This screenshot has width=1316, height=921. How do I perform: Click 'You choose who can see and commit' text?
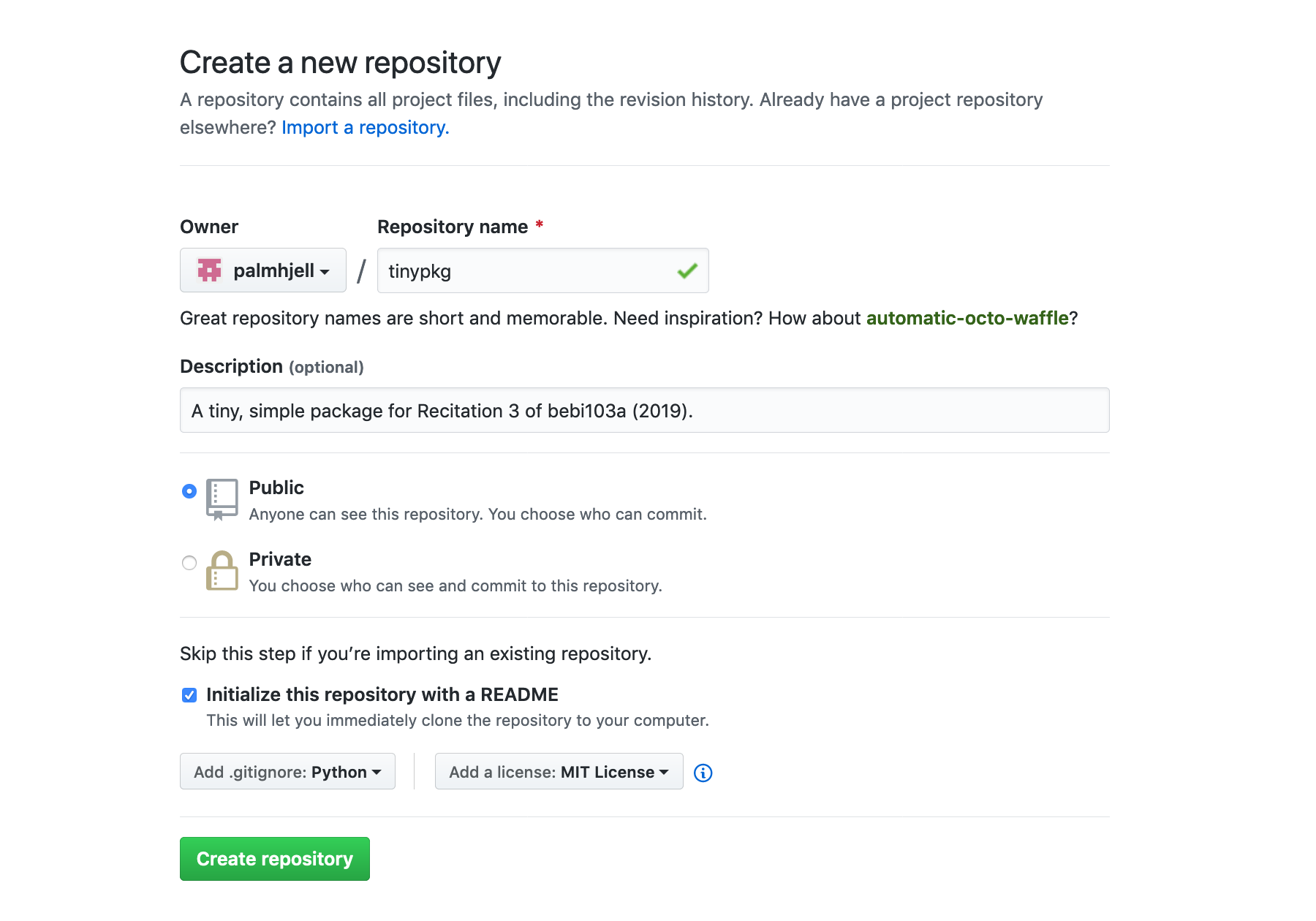(455, 586)
